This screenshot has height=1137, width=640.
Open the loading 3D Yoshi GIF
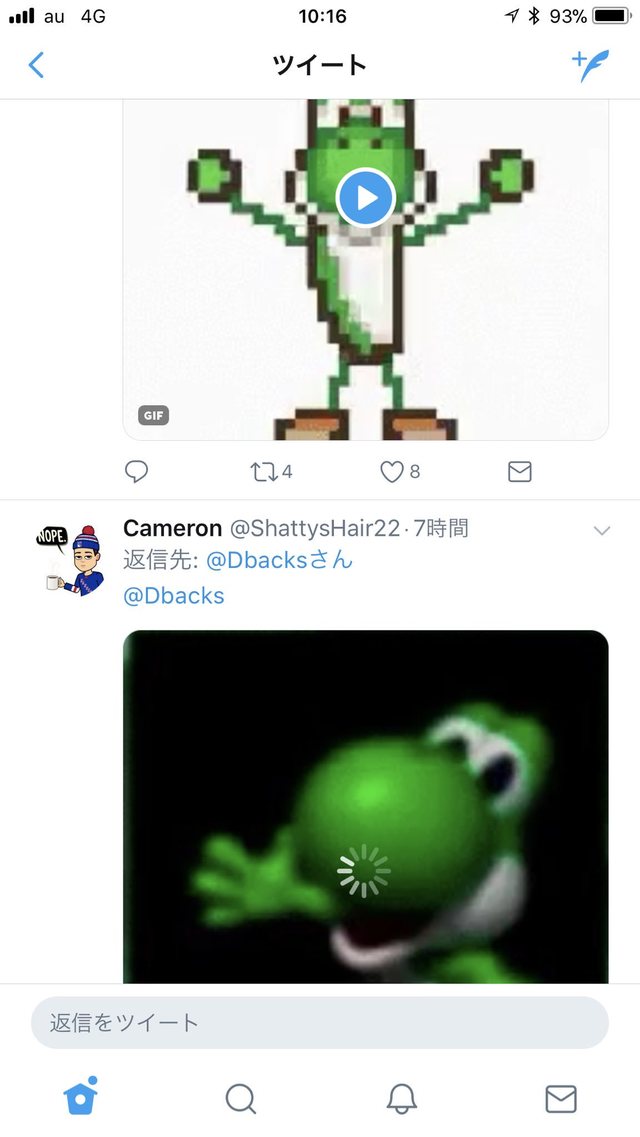pyautogui.click(x=365, y=806)
